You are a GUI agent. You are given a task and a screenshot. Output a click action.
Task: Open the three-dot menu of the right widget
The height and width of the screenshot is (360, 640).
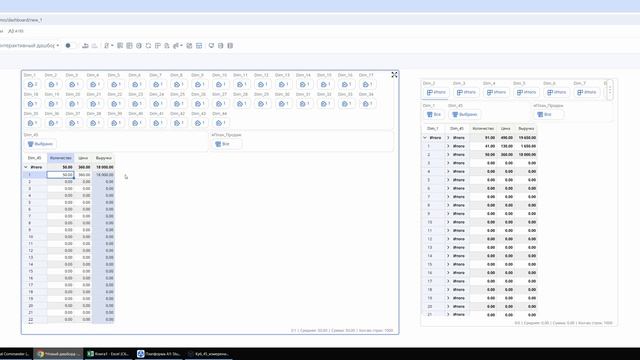(610, 89)
